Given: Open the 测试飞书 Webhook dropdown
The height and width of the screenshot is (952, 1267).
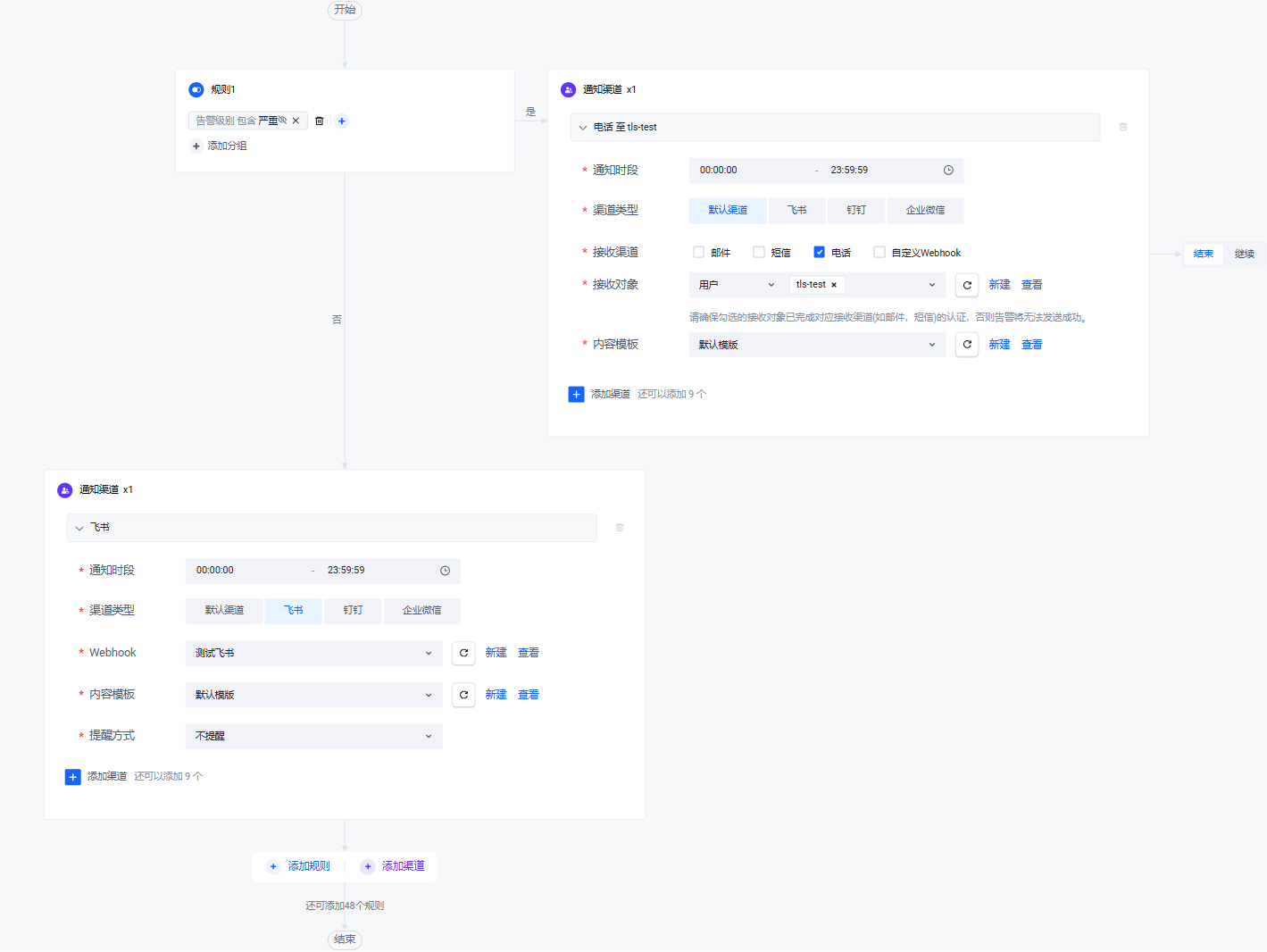Looking at the screenshot, I should [x=313, y=653].
